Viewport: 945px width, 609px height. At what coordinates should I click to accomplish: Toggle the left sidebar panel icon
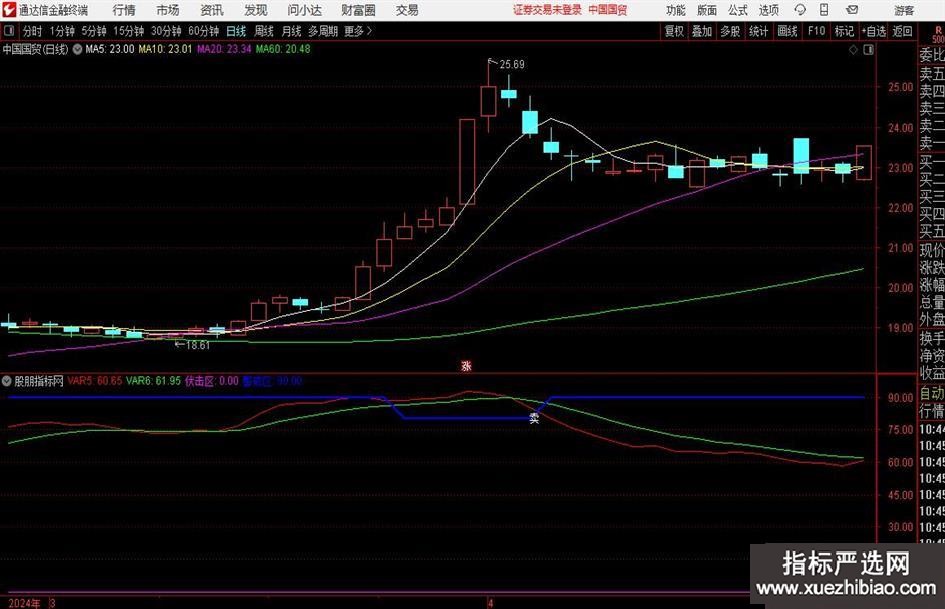pyautogui.click(x=9, y=31)
